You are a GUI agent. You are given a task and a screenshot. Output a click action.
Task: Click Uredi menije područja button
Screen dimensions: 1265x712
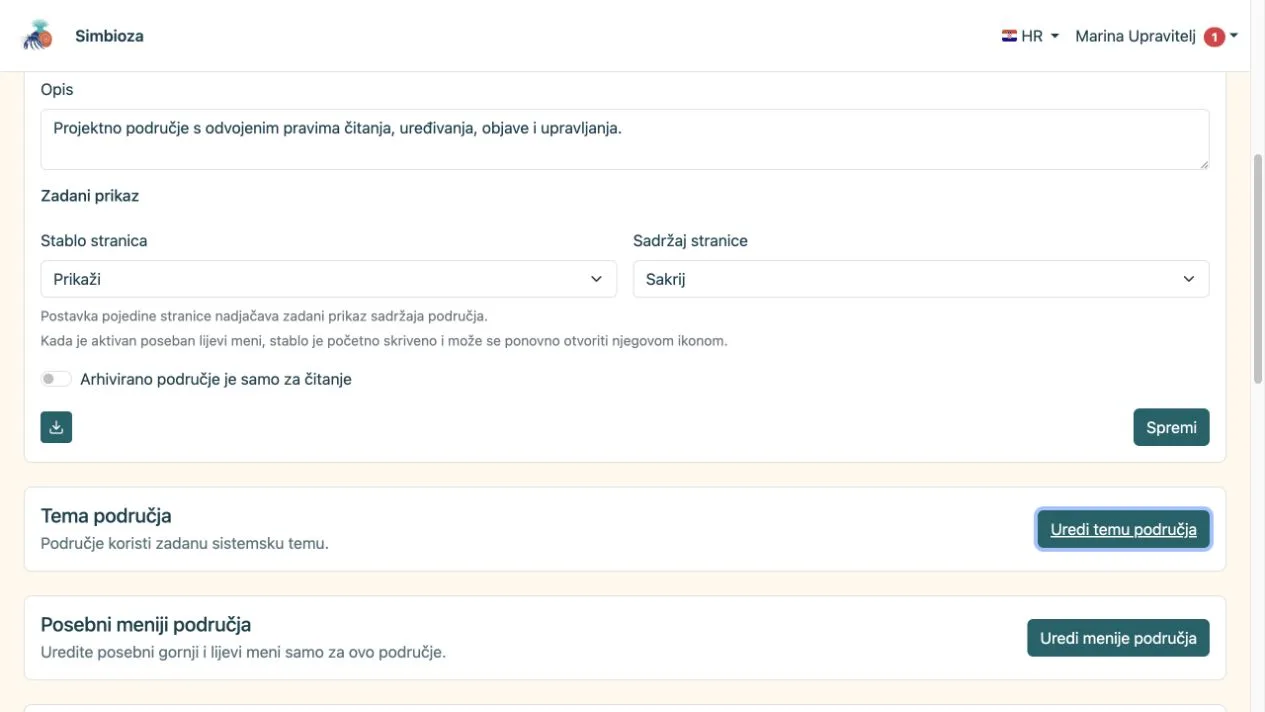(x=1118, y=638)
